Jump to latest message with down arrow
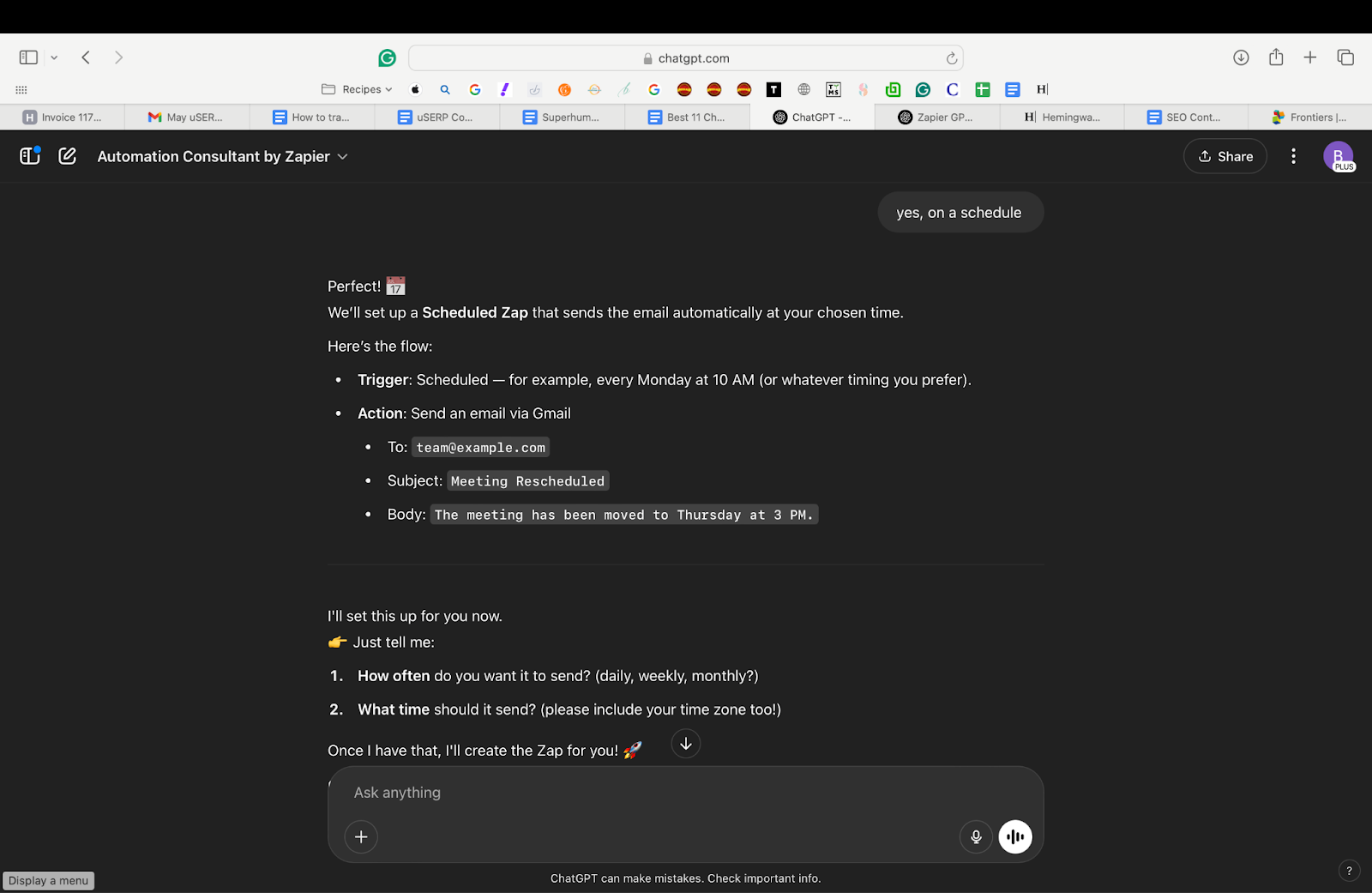The image size is (1372, 893). (686, 744)
